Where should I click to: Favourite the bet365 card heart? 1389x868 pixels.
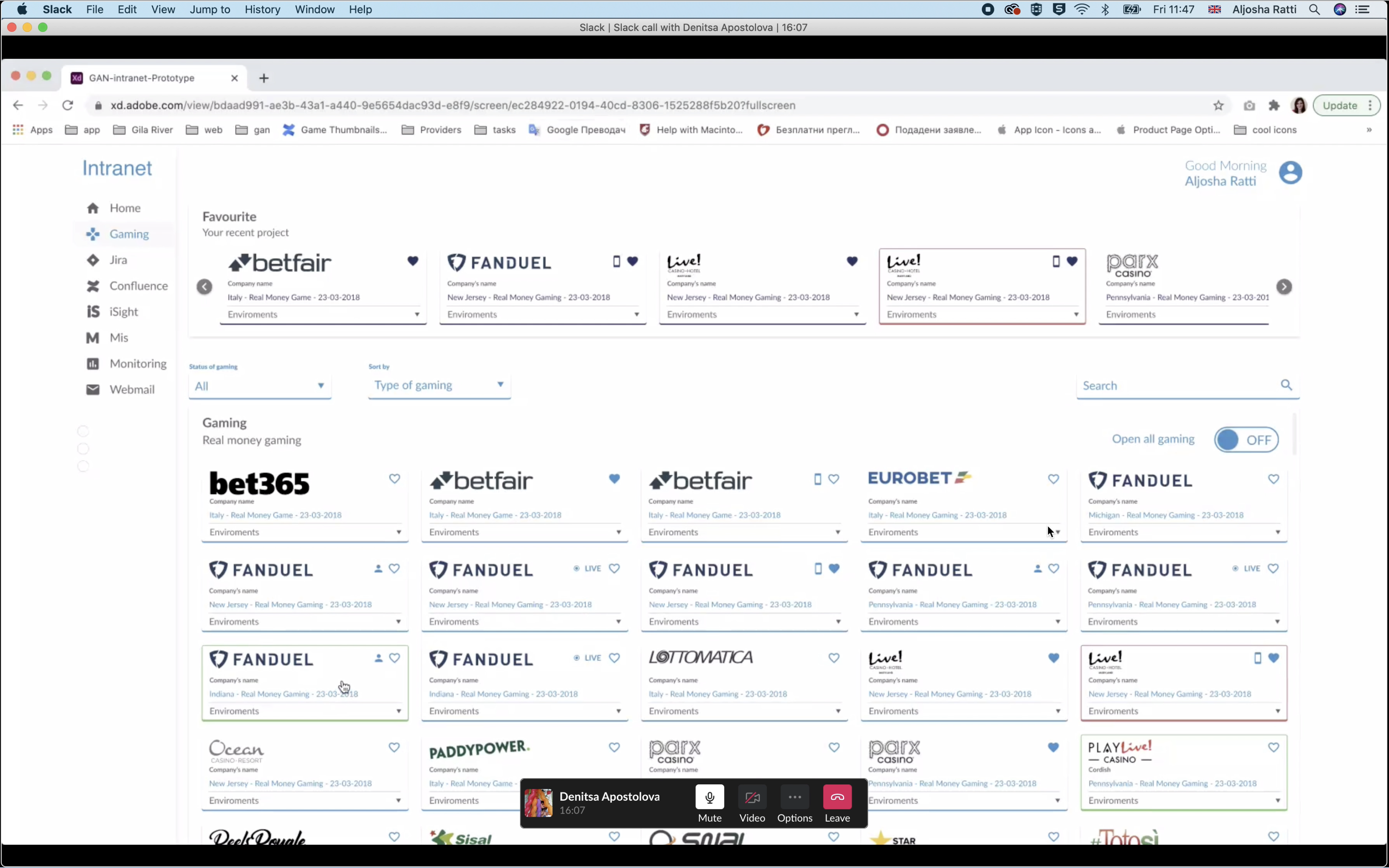tap(394, 479)
